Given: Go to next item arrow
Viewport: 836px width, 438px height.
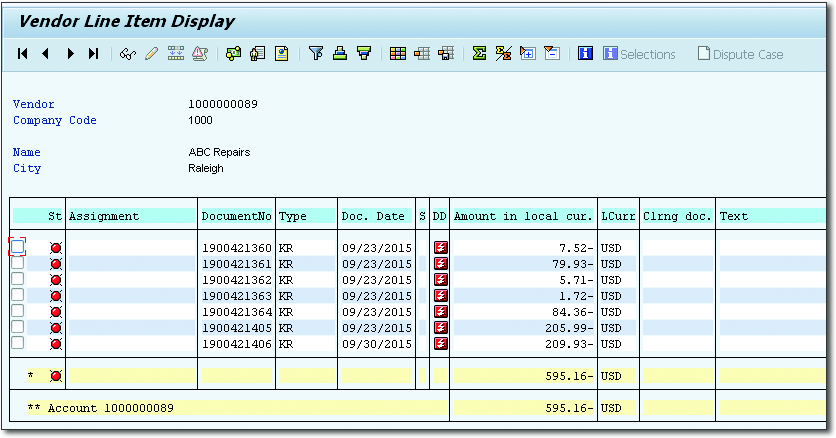Looking at the screenshot, I should (70, 54).
